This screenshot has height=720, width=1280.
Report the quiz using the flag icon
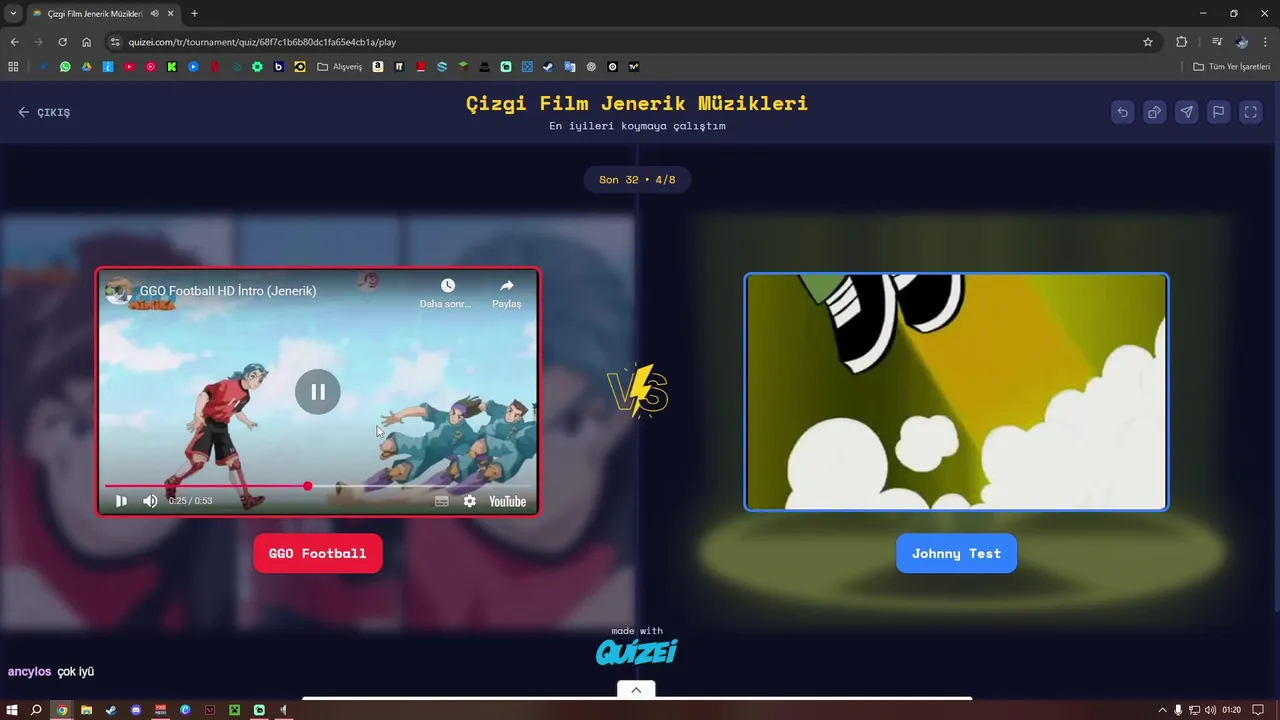coord(1219,112)
